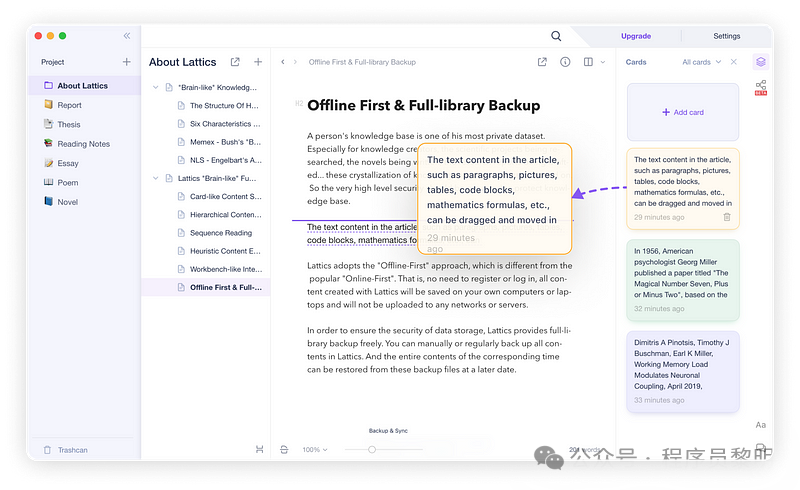The width and height of the screenshot is (800, 490).
Task: Click the Backup & Sync label
Action: [x=388, y=431]
